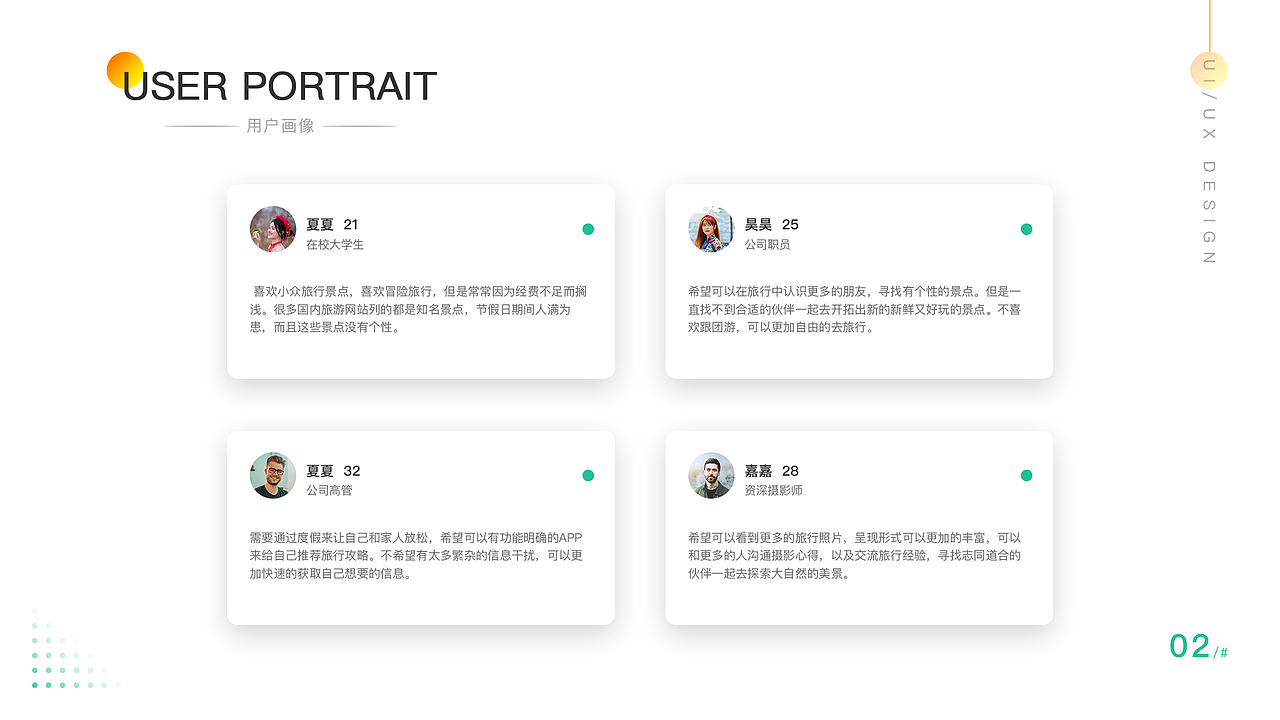This screenshot has height=720, width=1280.
Task: Click the green status dot on 公司高管 card
Action: (588, 475)
